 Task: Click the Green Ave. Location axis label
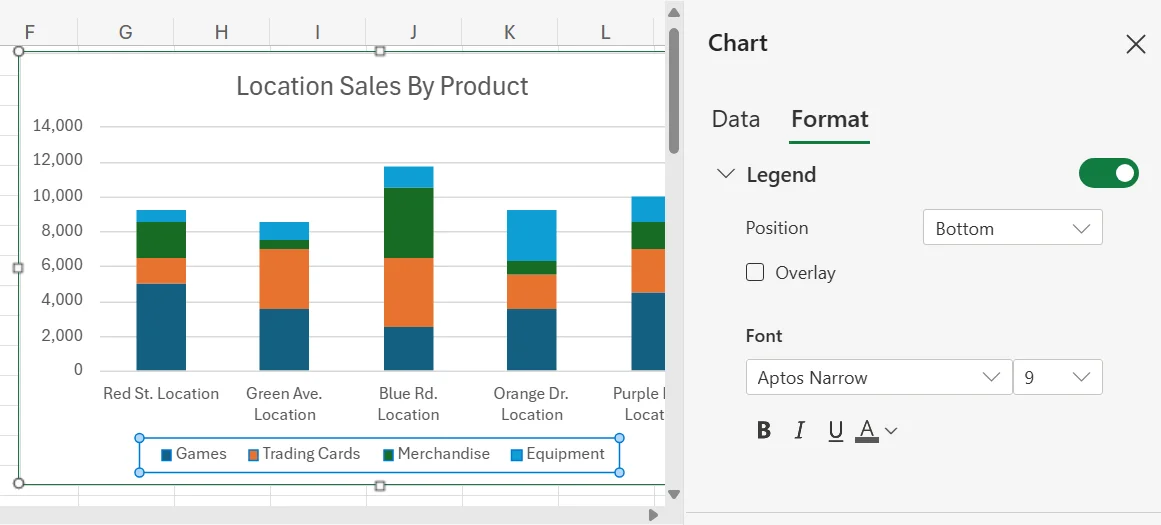(284, 404)
